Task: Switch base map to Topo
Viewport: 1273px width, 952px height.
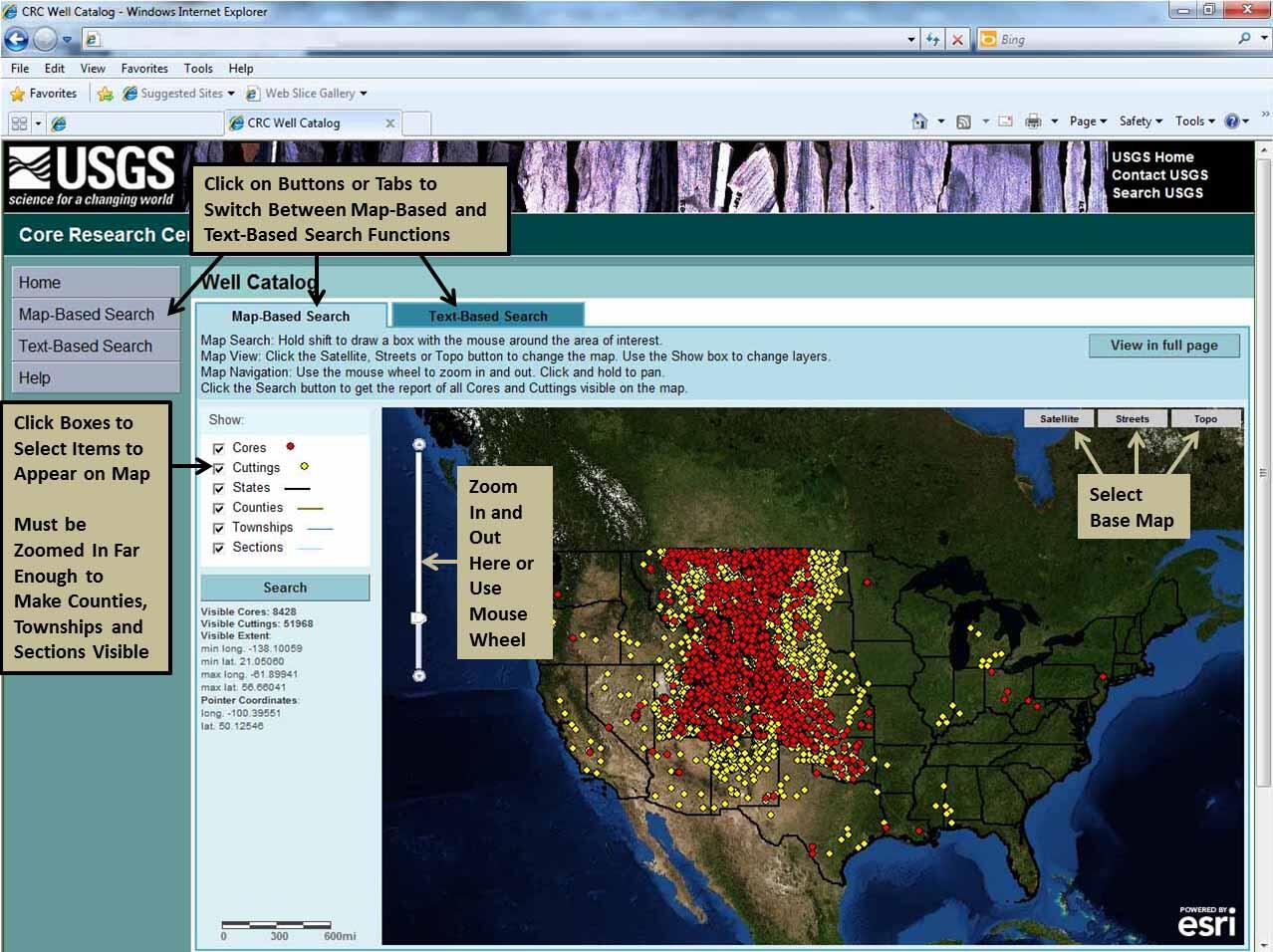Action: click(x=1205, y=419)
